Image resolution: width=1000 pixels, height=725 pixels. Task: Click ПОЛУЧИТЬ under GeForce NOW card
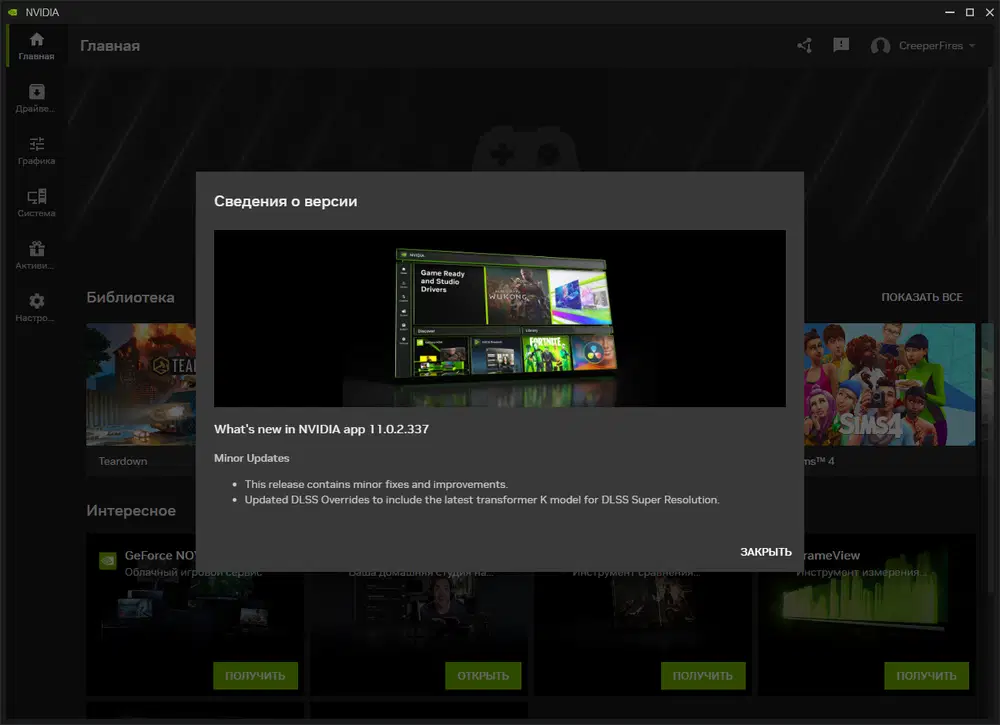255,675
